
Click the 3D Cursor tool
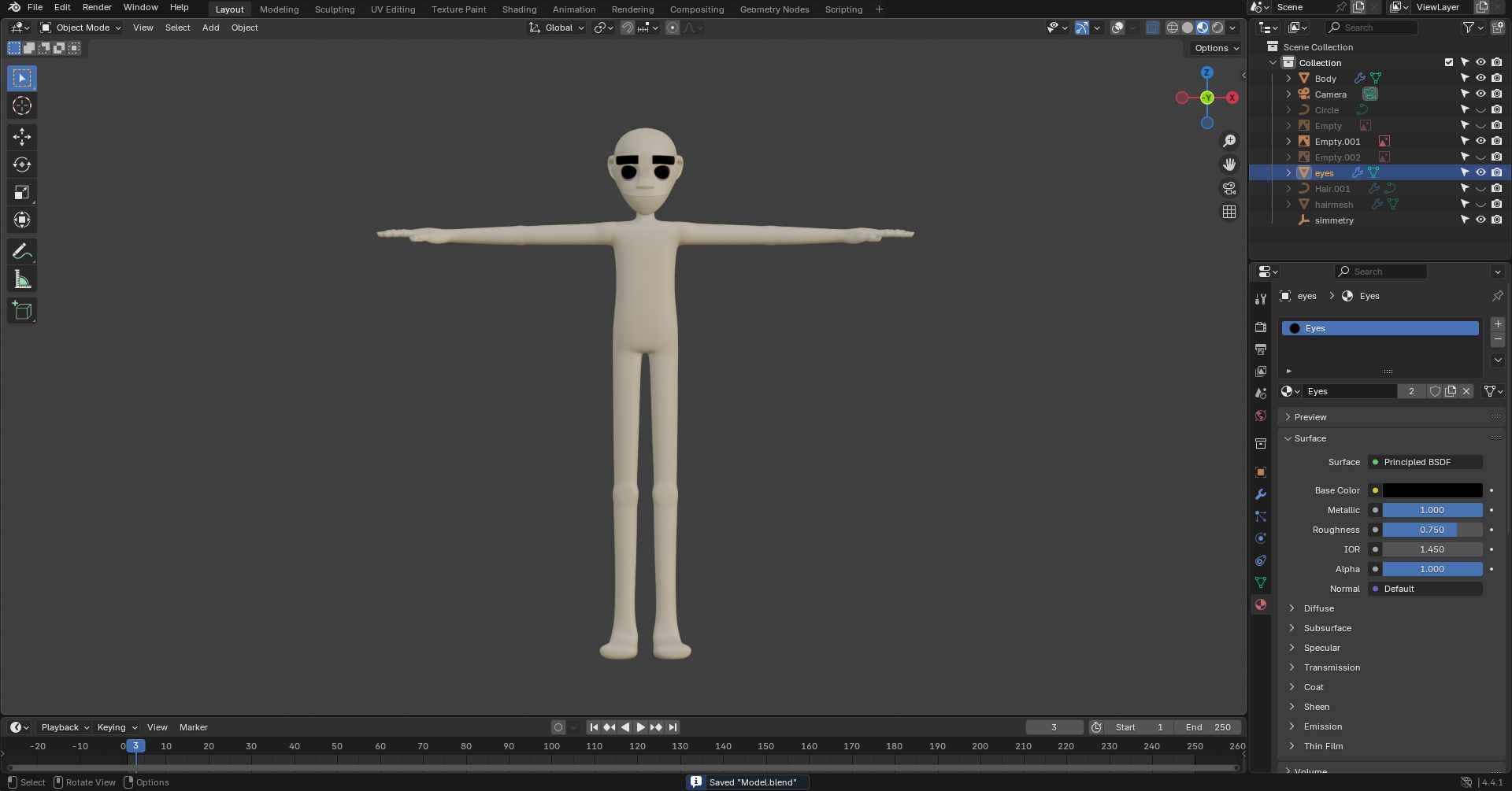(x=22, y=106)
